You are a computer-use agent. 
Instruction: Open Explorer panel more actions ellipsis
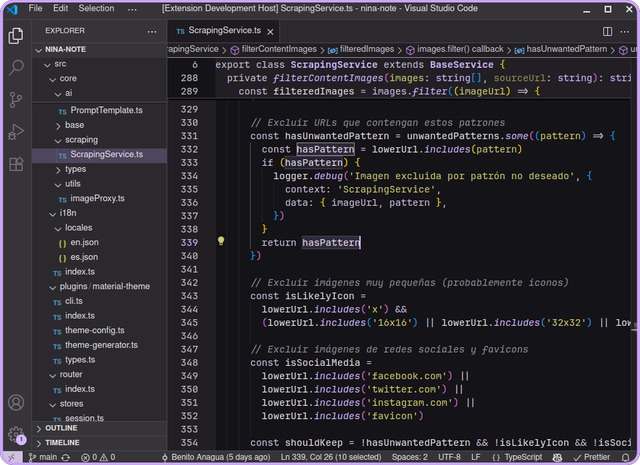coord(152,31)
